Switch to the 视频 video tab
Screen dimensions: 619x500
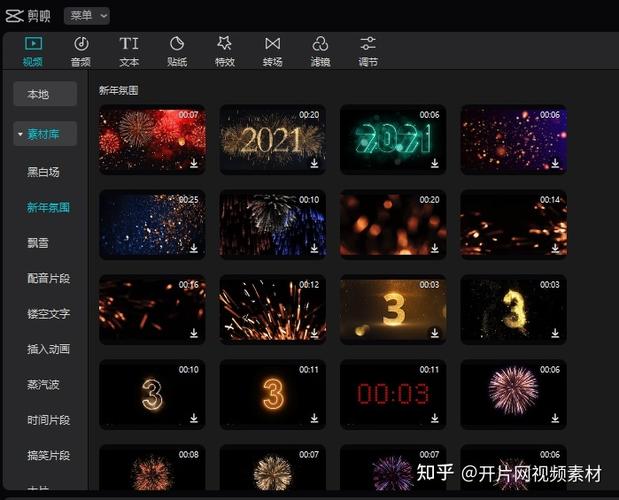(x=33, y=51)
